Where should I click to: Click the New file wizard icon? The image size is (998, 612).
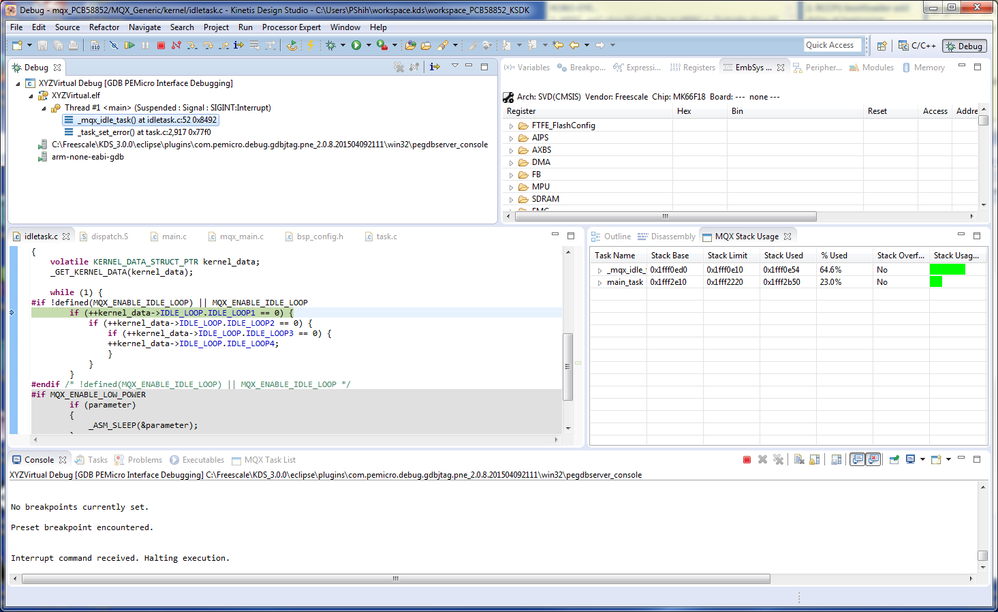[17, 45]
